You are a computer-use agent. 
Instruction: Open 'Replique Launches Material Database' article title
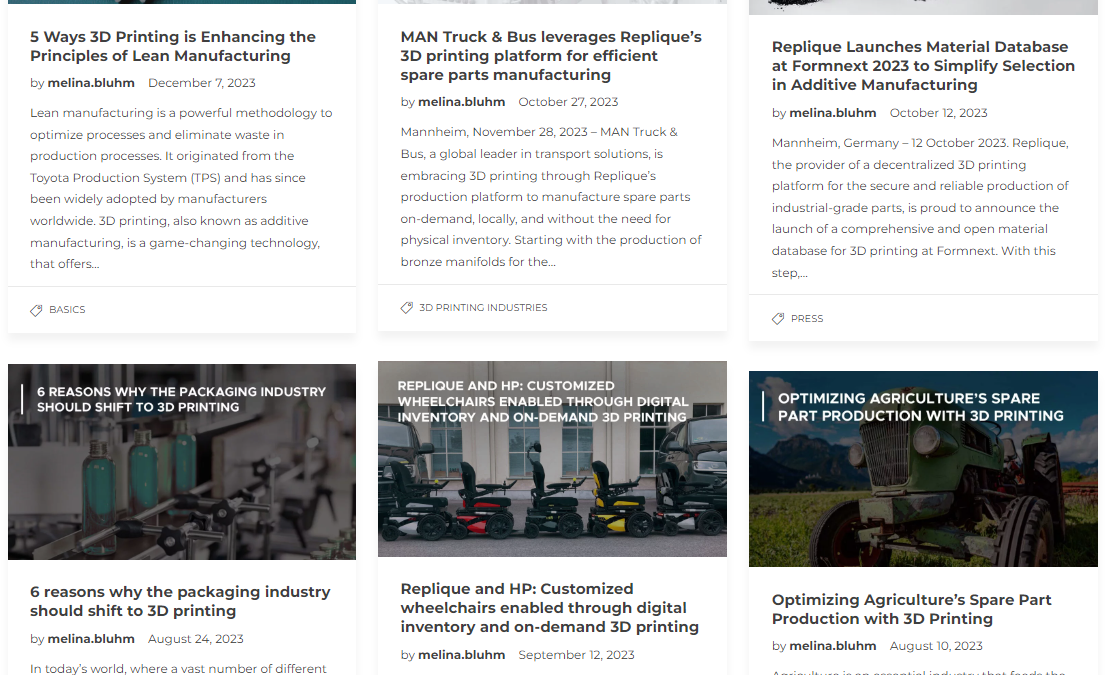(923, 66)
